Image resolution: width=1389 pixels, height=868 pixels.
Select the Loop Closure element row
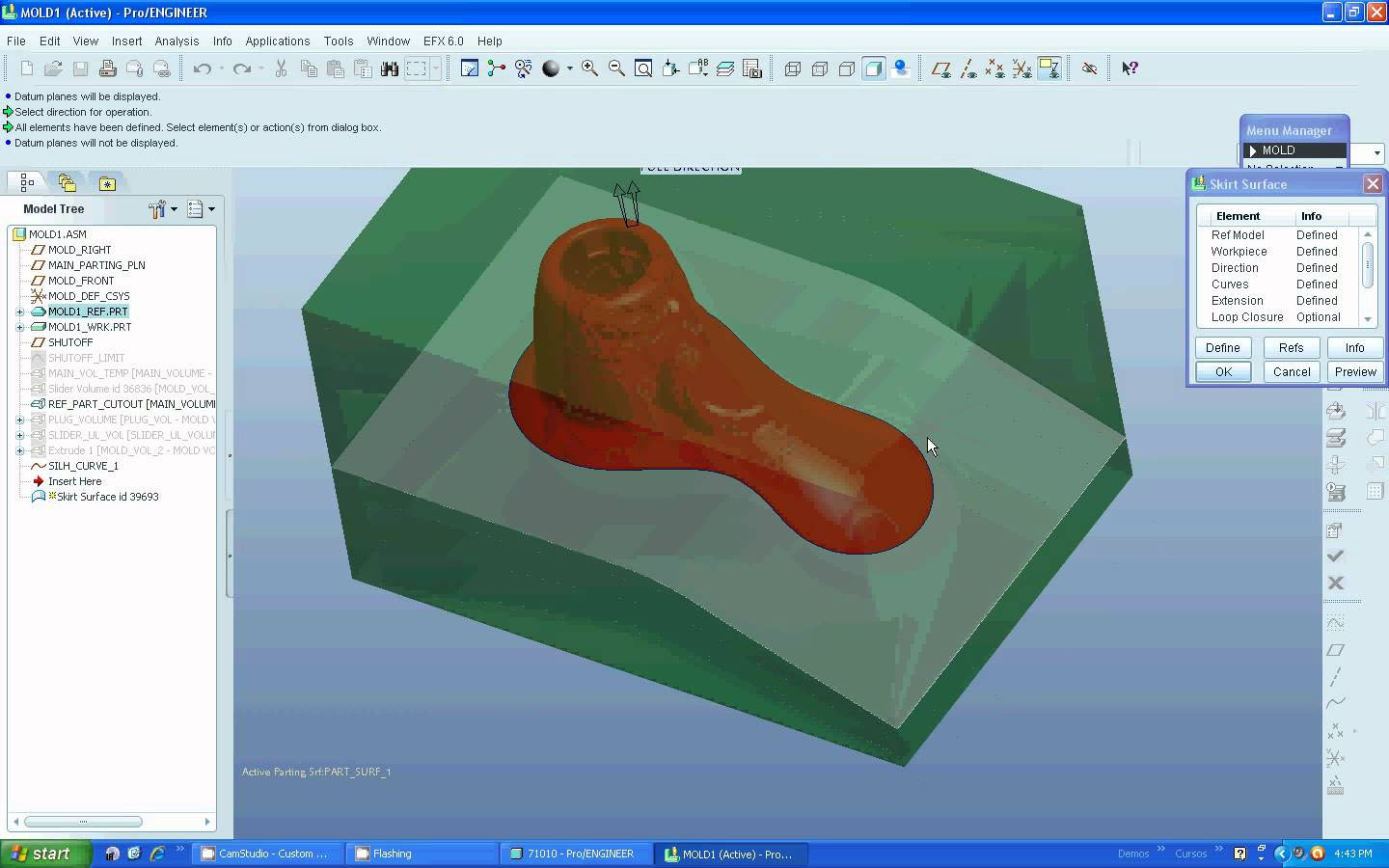click(1278, 317)
